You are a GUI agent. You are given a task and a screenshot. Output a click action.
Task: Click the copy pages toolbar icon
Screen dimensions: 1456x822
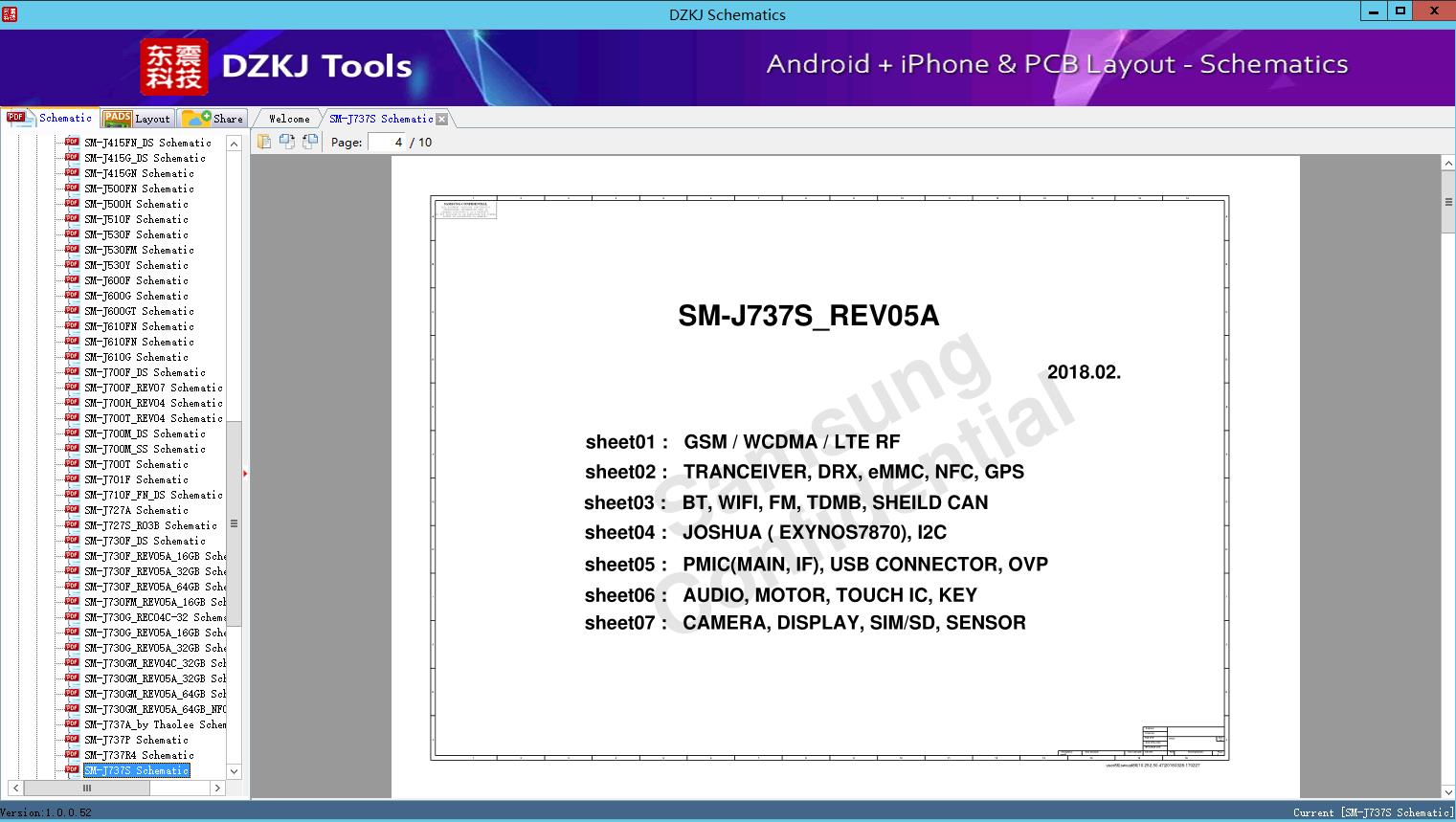pos(264,142)
